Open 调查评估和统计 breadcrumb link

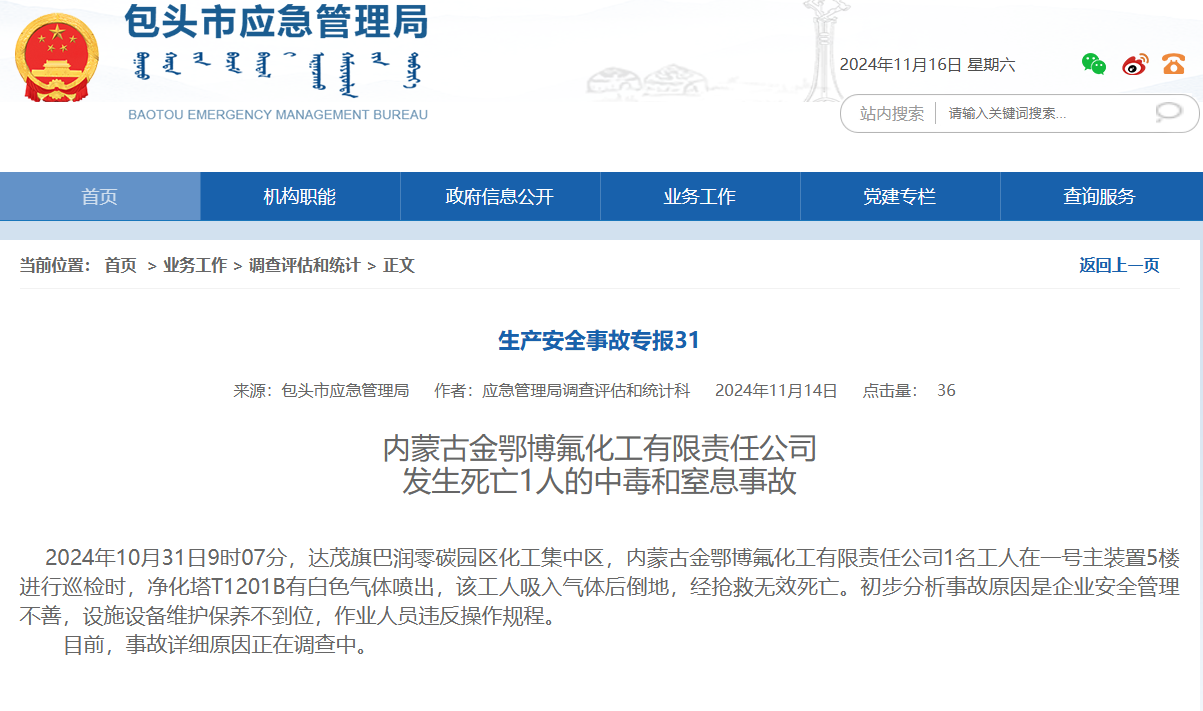pos(304,265)
